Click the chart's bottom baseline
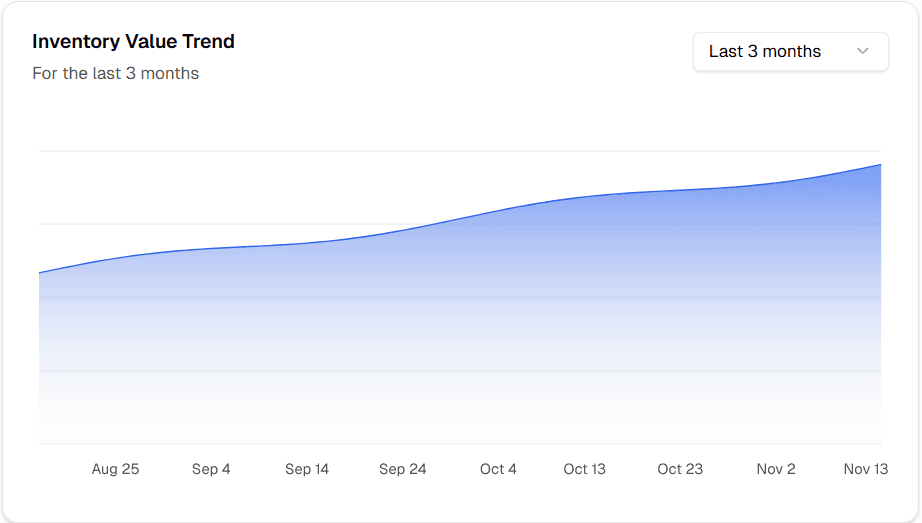 (460, 443)
